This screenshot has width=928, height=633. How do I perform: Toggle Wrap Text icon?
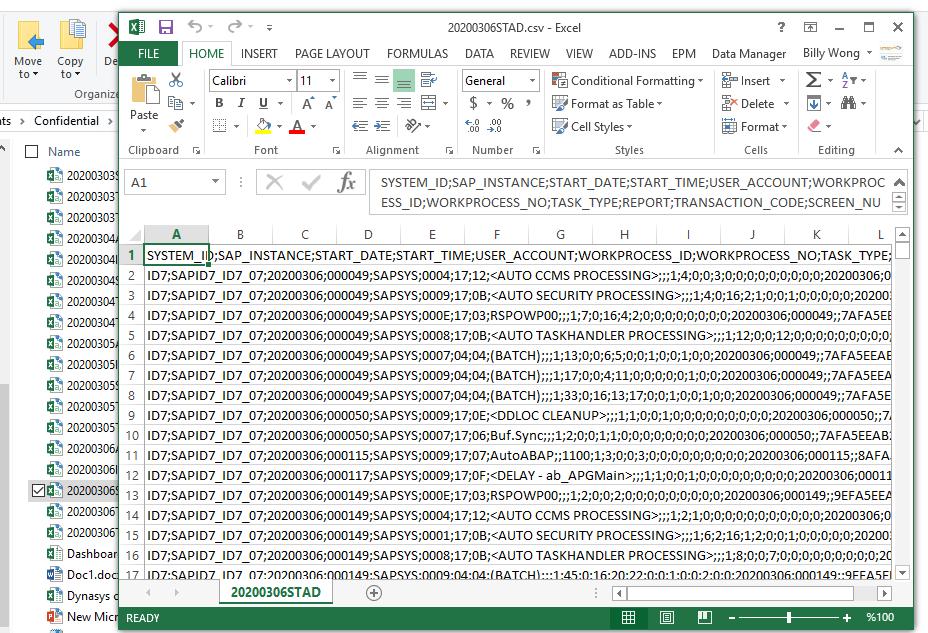[428, 79]
